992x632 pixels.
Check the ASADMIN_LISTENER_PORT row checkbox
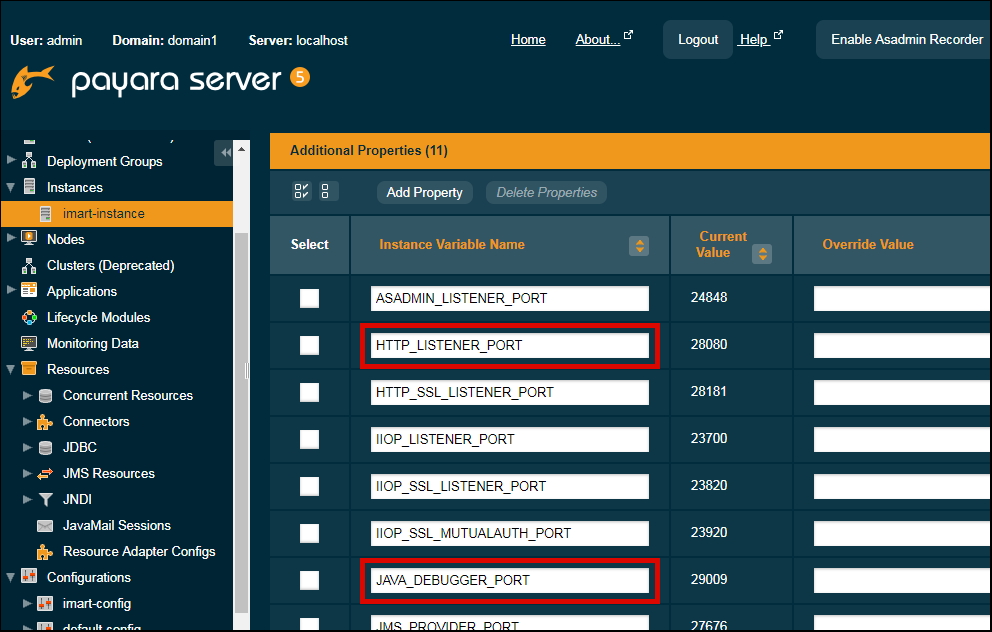(310, 298)
